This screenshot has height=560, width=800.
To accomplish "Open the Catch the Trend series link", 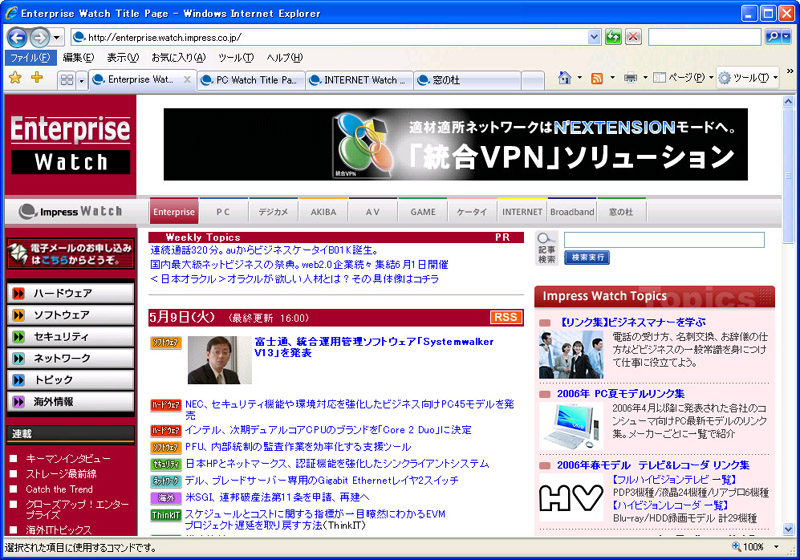I will click(59, 489).
